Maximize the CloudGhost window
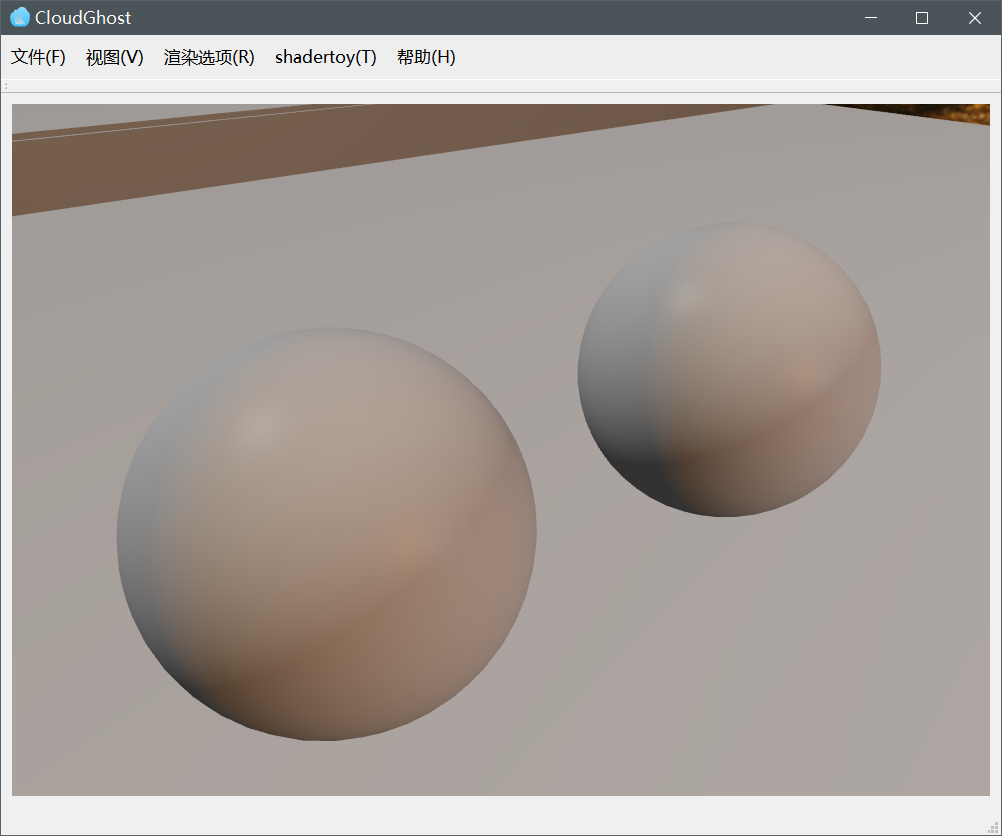Viewport: 1002px width, 836px height. click(922, 18)
